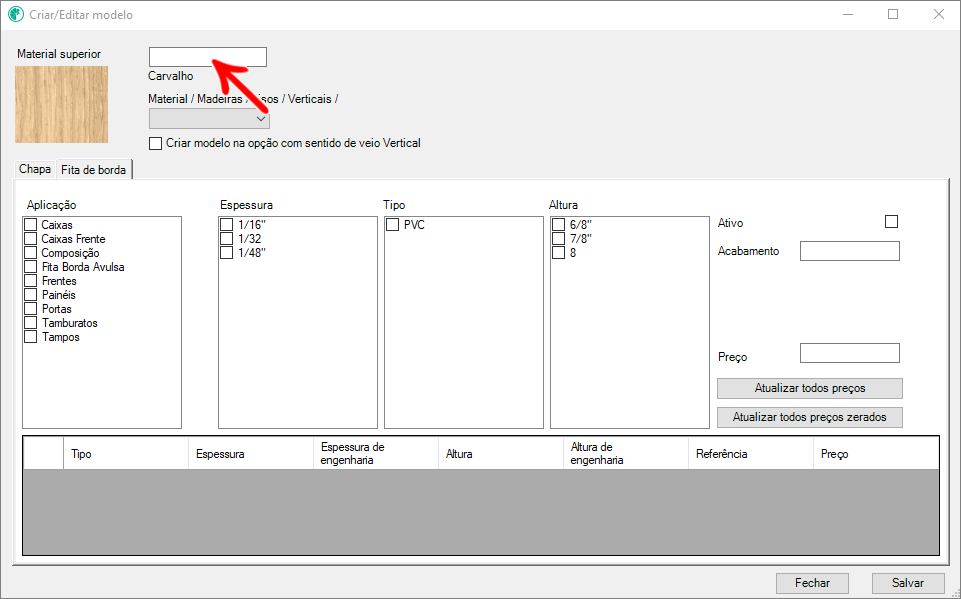Check the Tamburatos option

pos(31,322)
